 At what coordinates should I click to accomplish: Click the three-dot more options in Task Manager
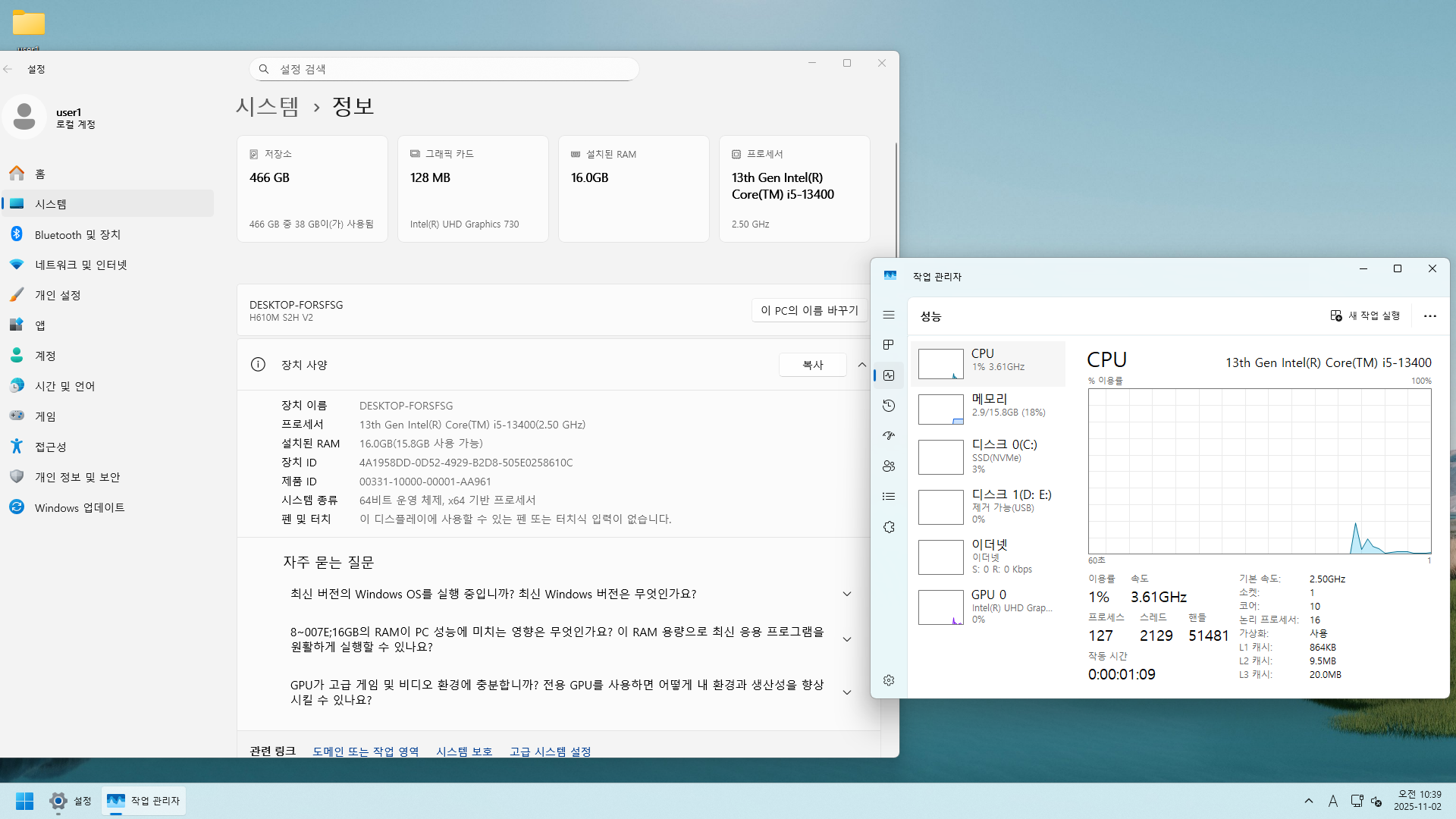coord(1429,316)
